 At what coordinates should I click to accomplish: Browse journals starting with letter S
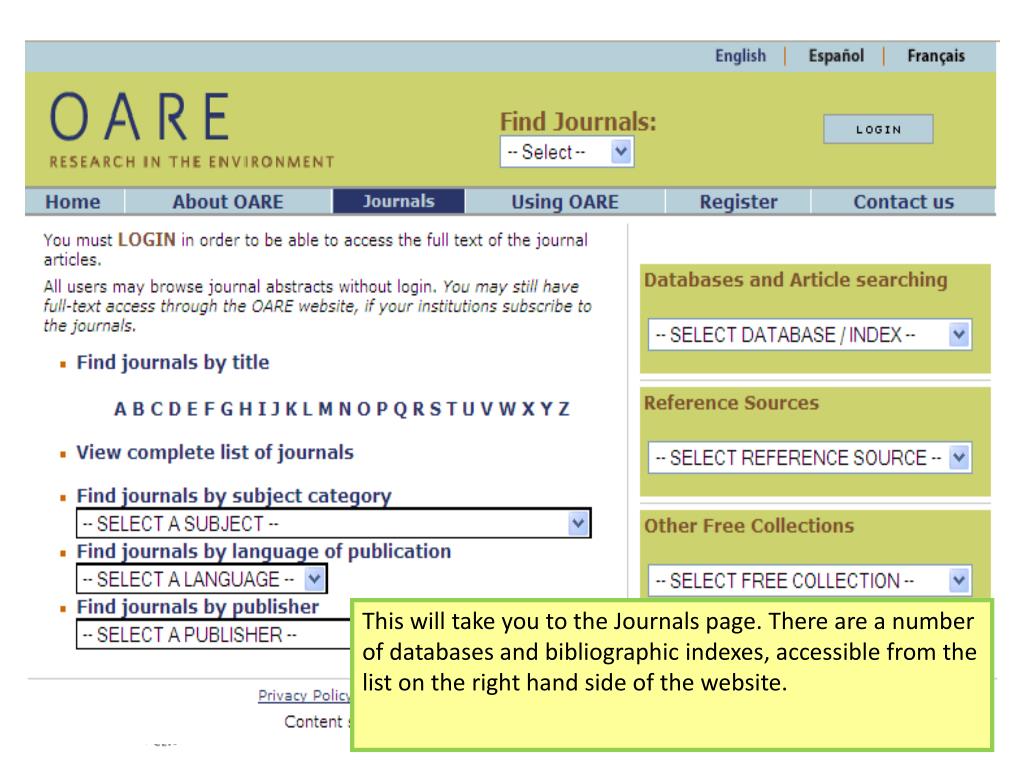point(435,409)
